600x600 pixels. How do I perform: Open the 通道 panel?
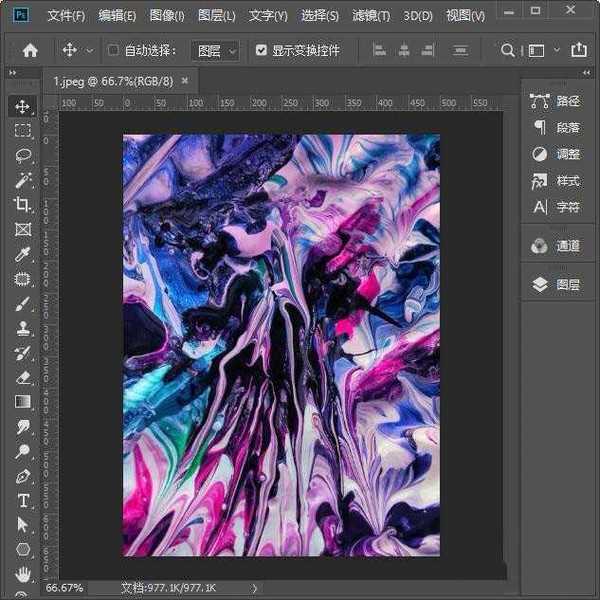point(556,246)
